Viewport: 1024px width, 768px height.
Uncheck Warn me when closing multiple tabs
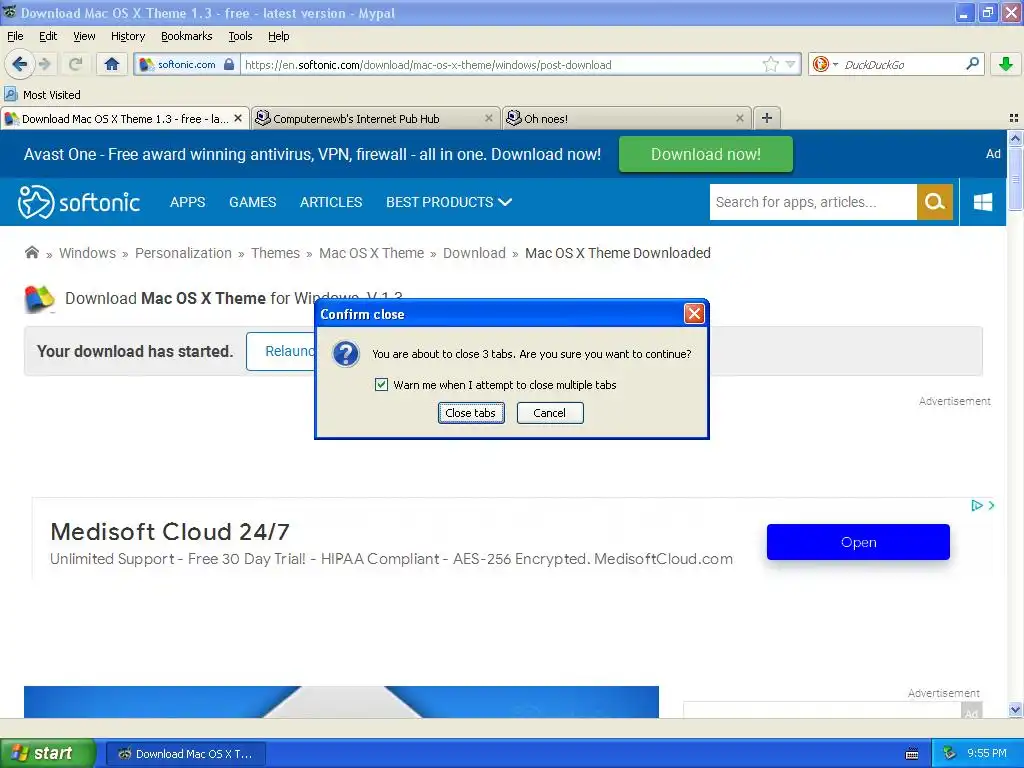[x=381, y=385]
